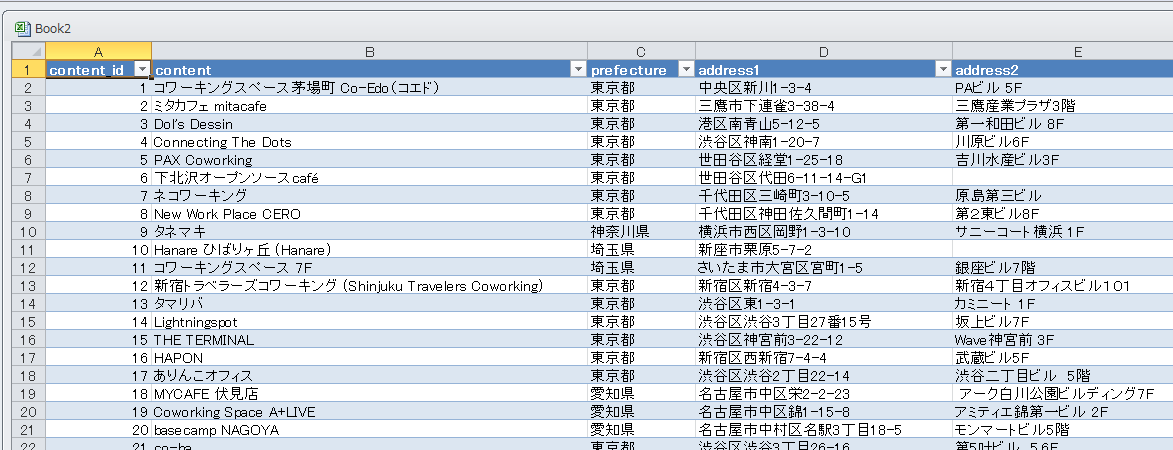
Task: Click cell 'ありんこオフィス'
Action: tap(370, 375)
